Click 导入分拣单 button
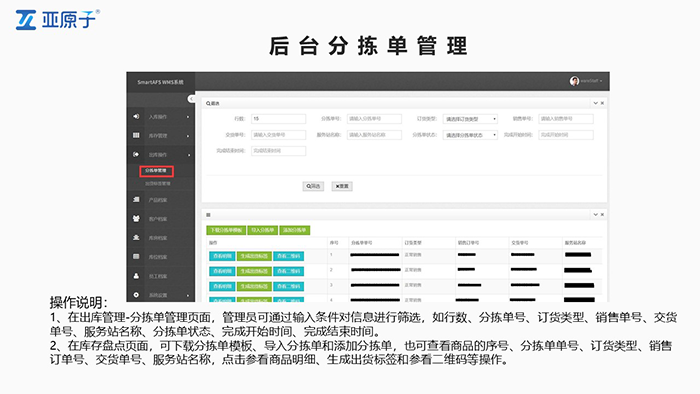Viewport: 700px width, 394px height. [262, 230]
